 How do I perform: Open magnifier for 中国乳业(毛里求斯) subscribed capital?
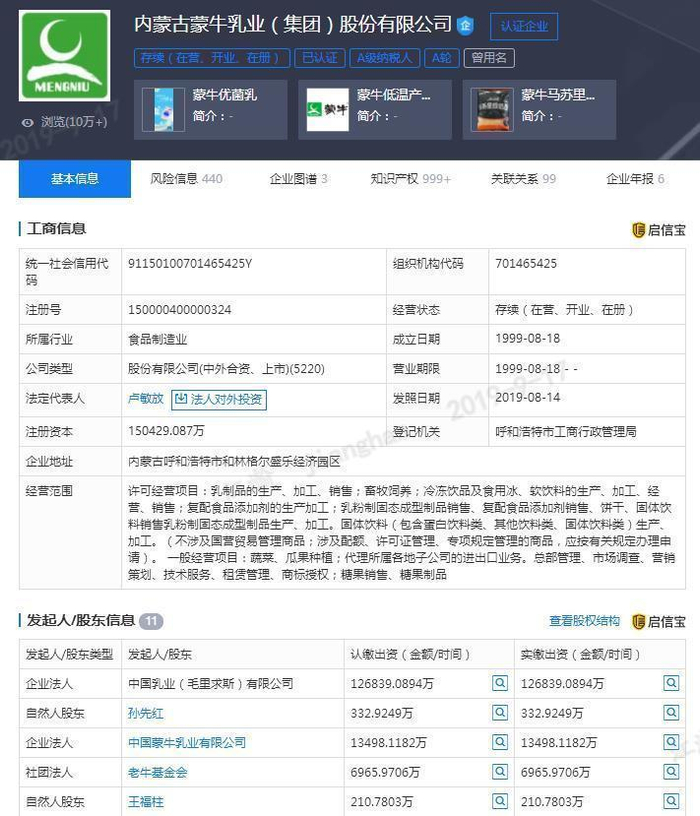coord(500,683)
